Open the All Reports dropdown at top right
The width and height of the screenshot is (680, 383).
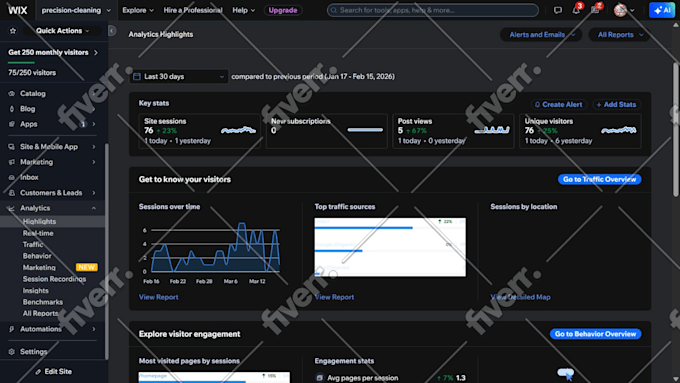pyautogui.click(x=619, y=35)
